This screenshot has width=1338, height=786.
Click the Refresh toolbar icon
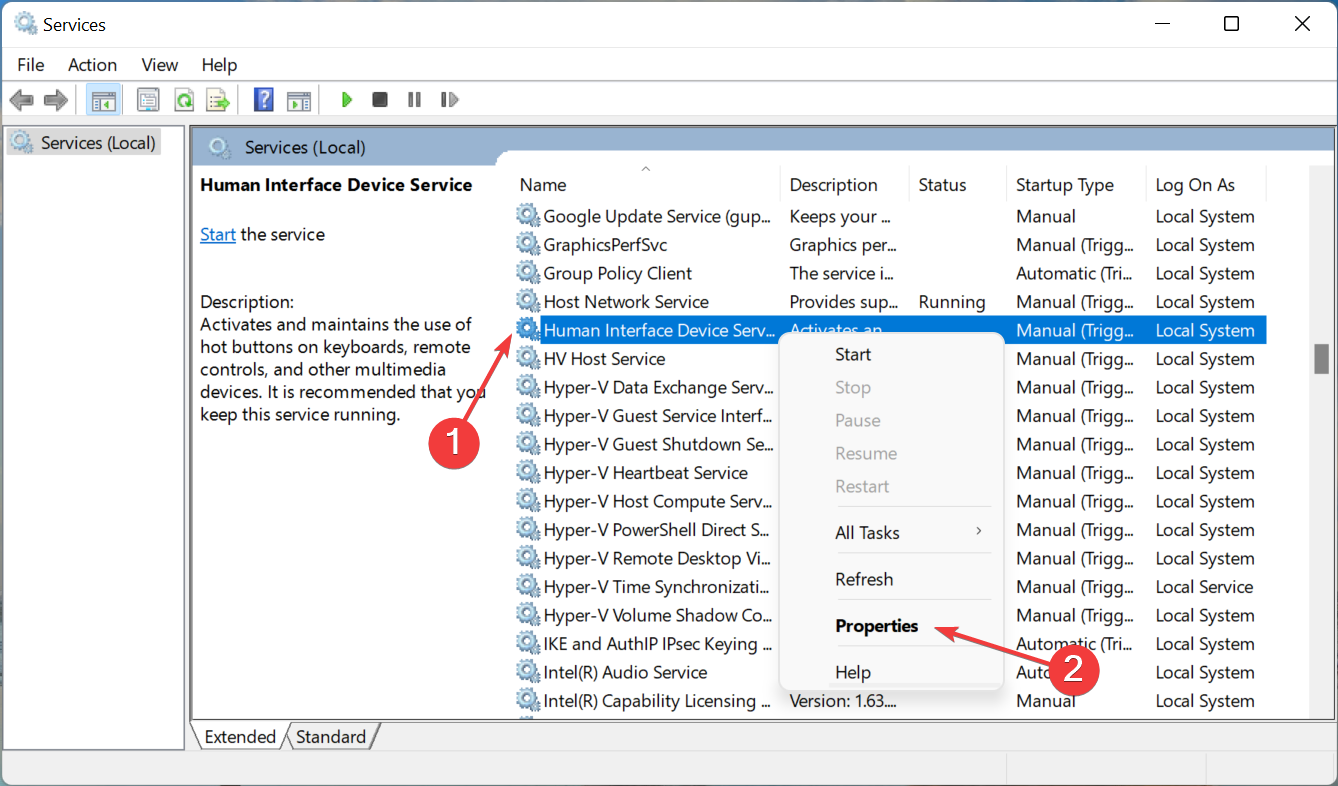coord(183,100)
